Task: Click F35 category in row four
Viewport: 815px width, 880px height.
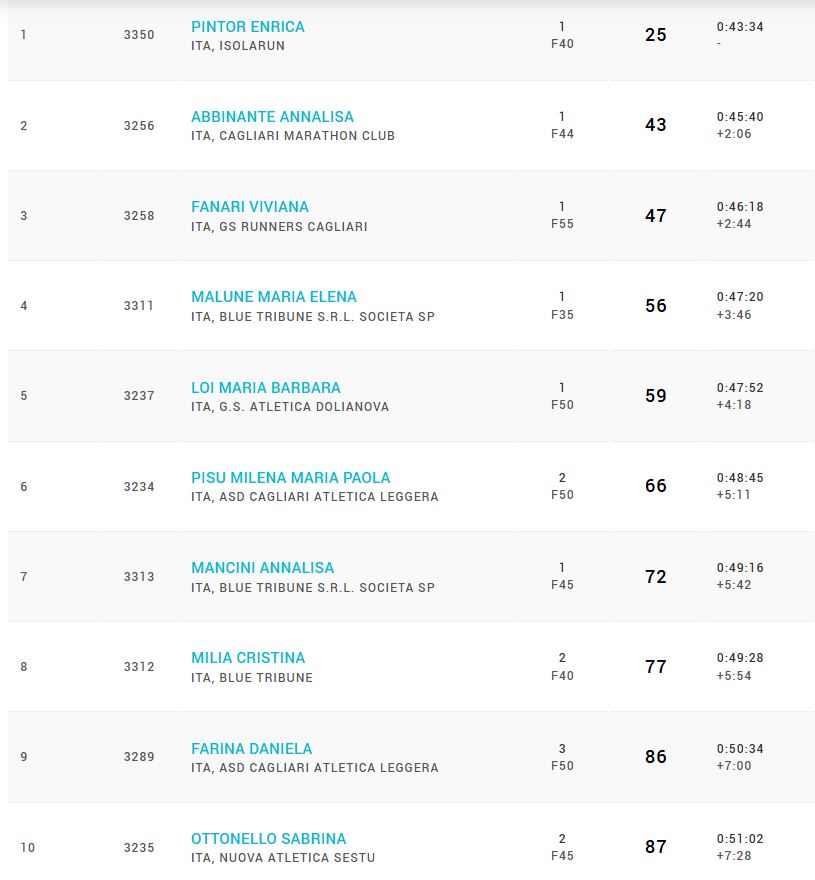Action: [x=562, y=315]
